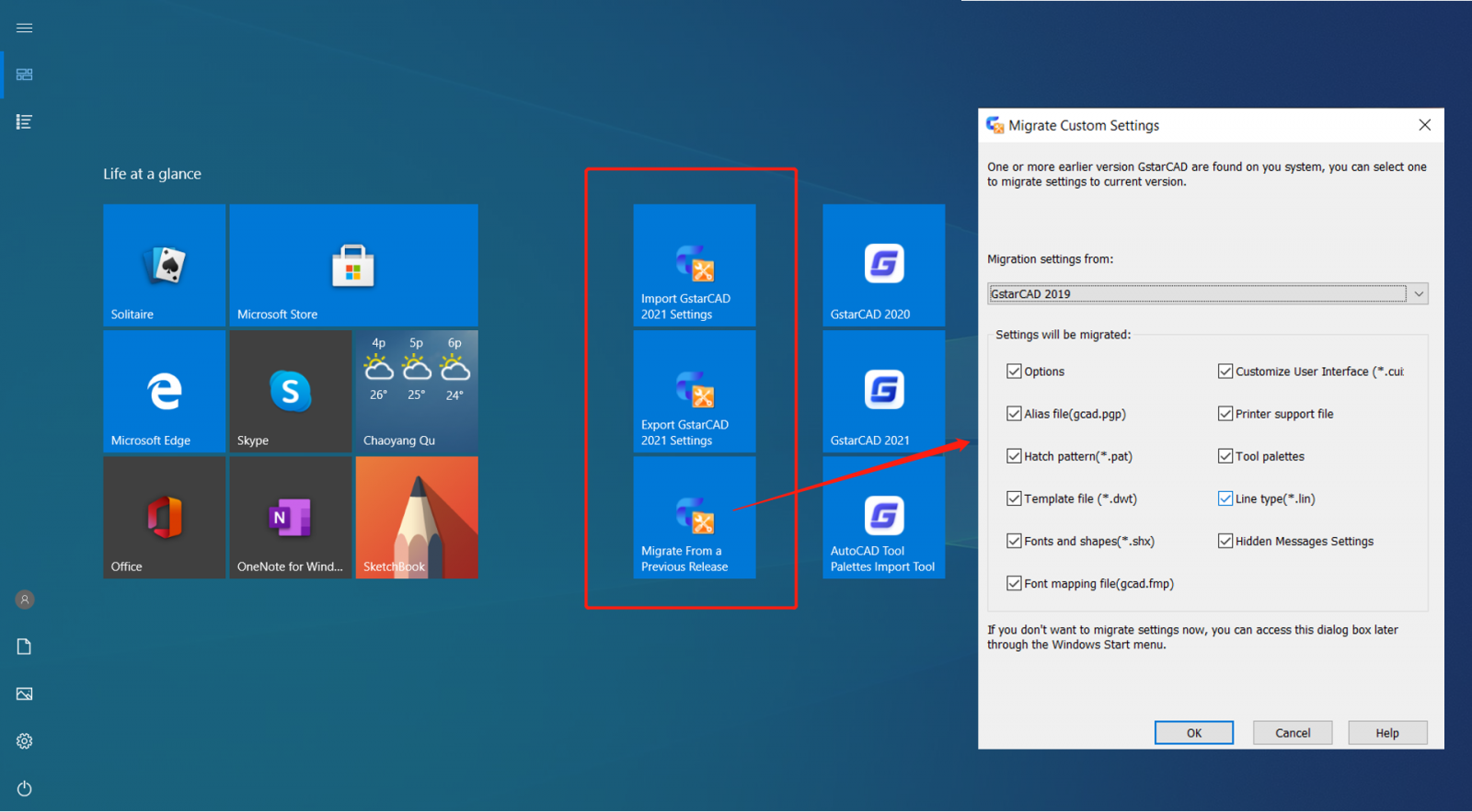The image size is (1472, 812).
Task: Open the Chaoyang Qu weather tile
Action: tap(417, 391)
